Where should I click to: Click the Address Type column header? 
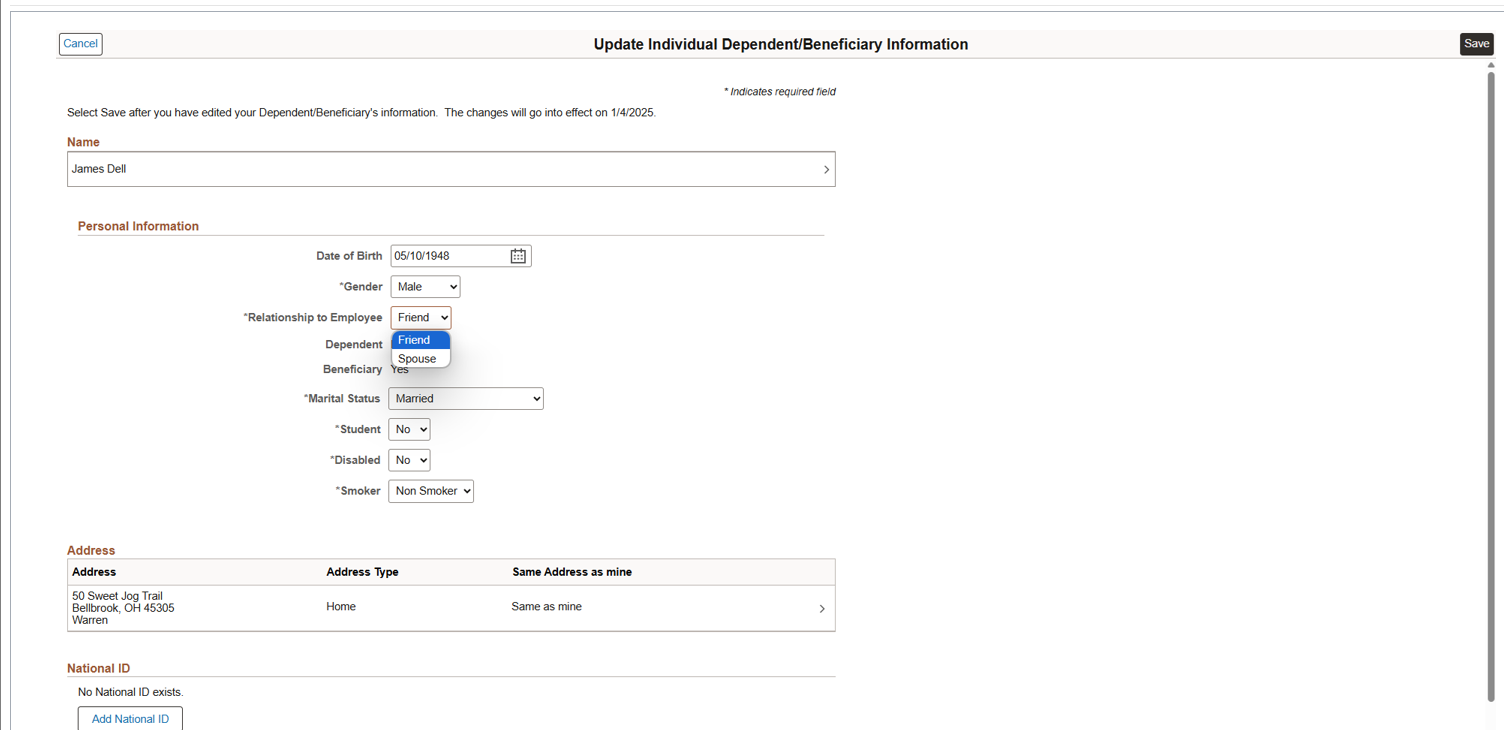[362, 572]
